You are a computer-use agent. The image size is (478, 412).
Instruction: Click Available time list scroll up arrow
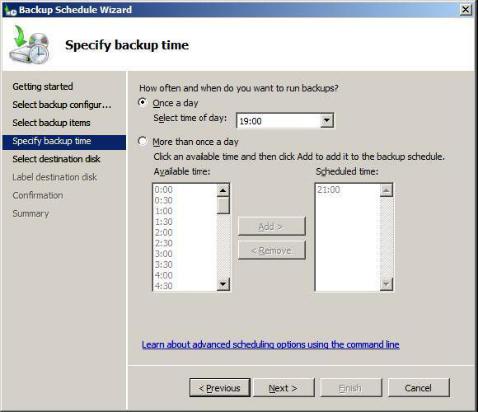[x=223, y=190]
